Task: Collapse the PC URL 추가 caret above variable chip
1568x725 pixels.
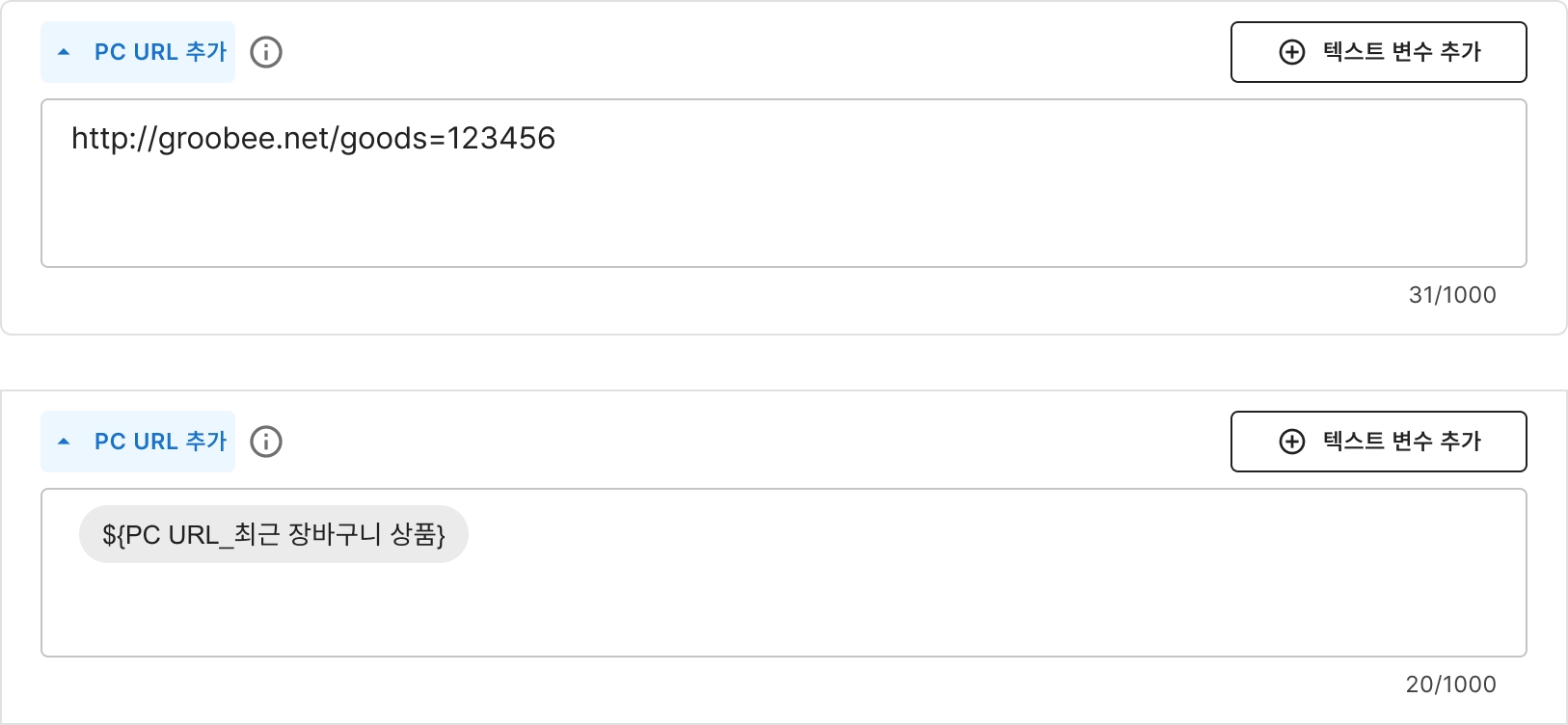Action: click(65, 442)
